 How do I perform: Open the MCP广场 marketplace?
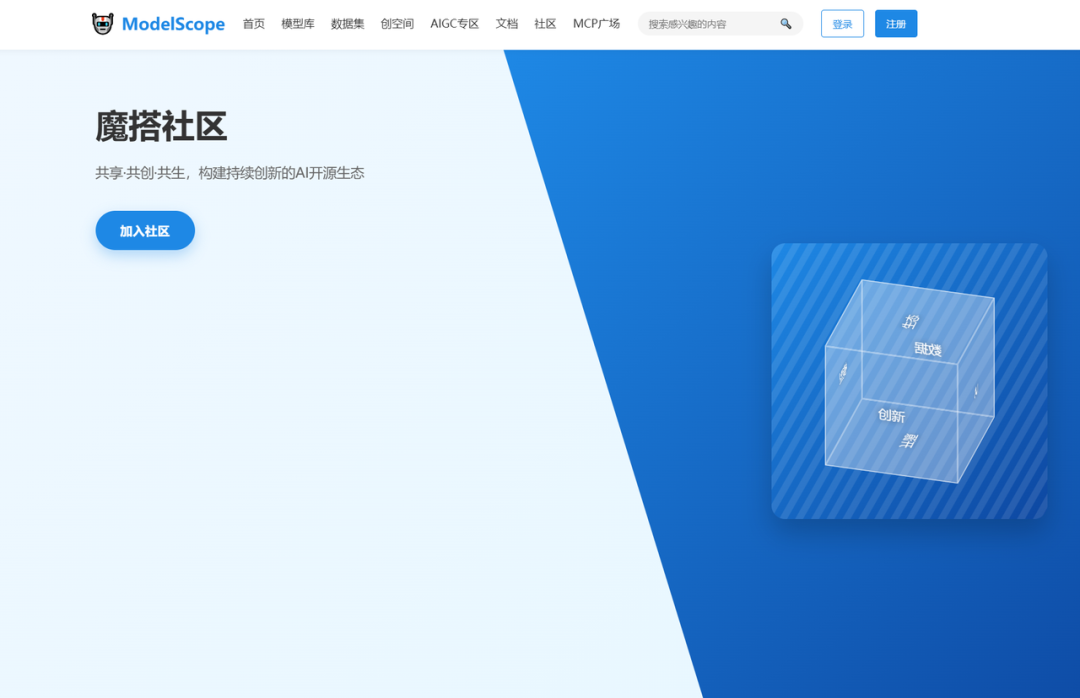tap(596, 23)
